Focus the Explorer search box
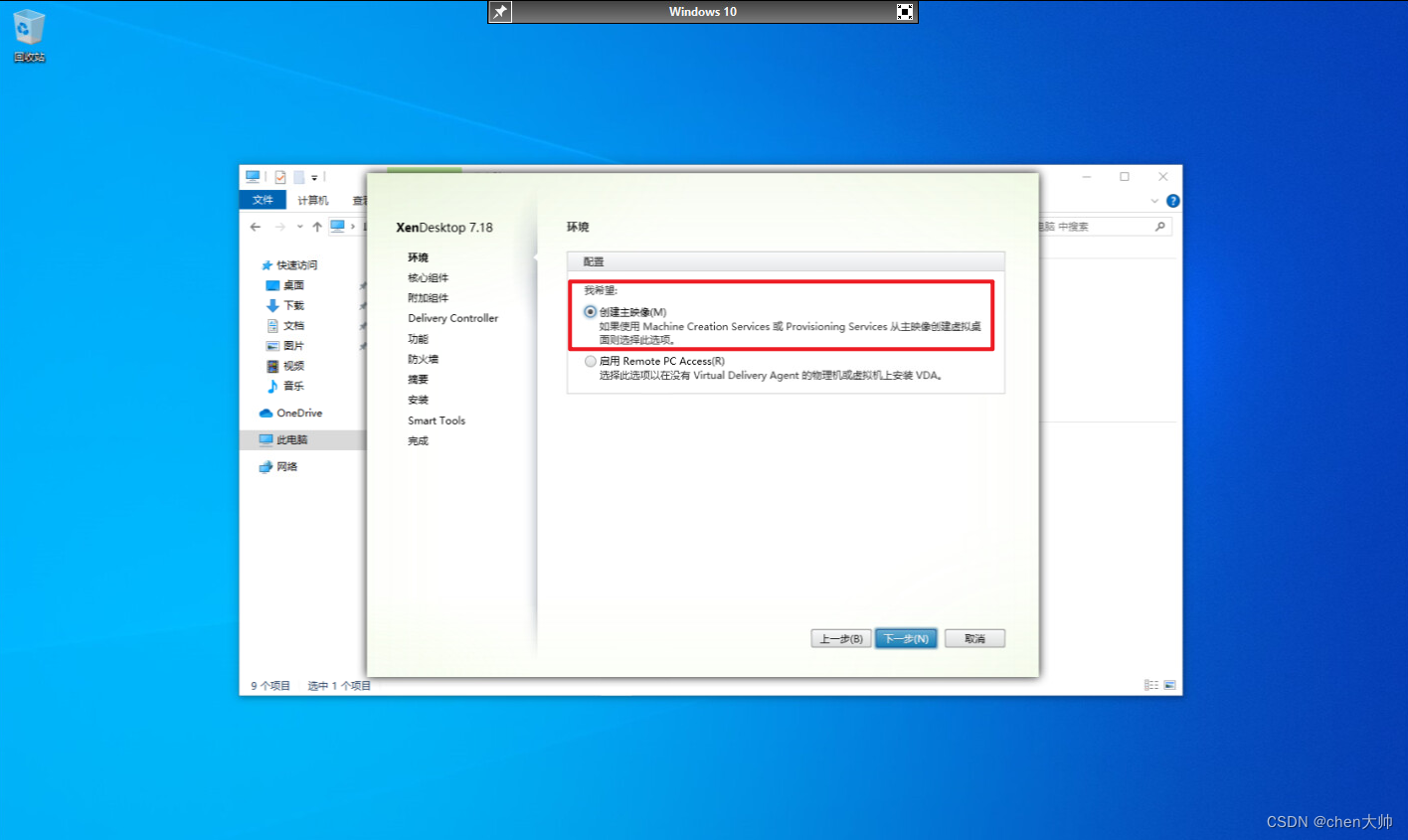This screenshot has height=840, width=1408. 1104,227
